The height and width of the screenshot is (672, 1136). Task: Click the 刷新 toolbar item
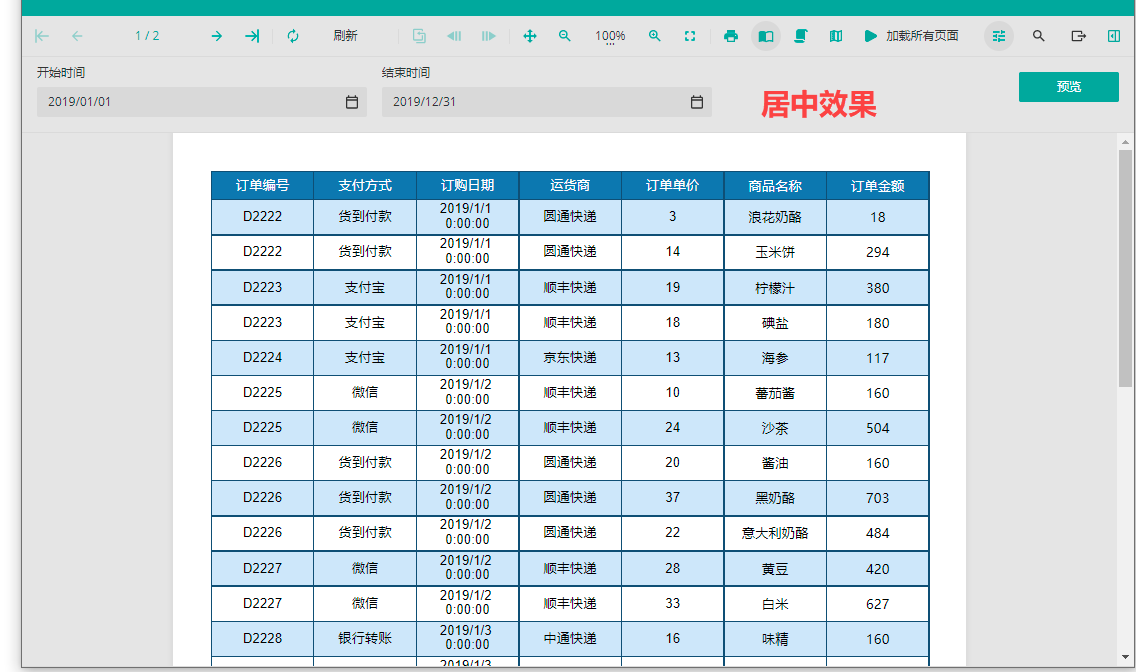(x=345, y=36)
